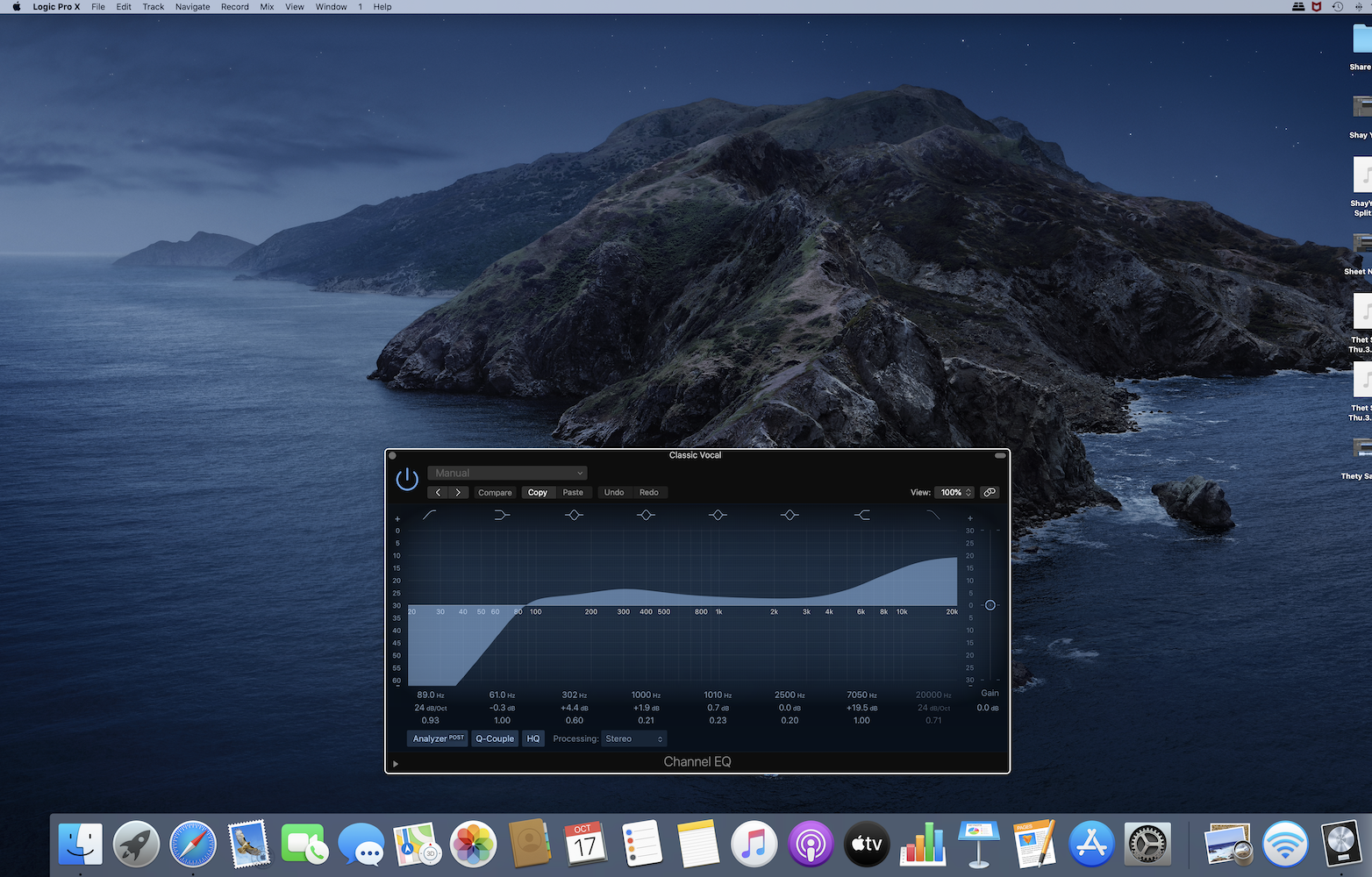Open Launchpad from the dock
Viewport: 1372px width, 877px height.
point(136,845)
